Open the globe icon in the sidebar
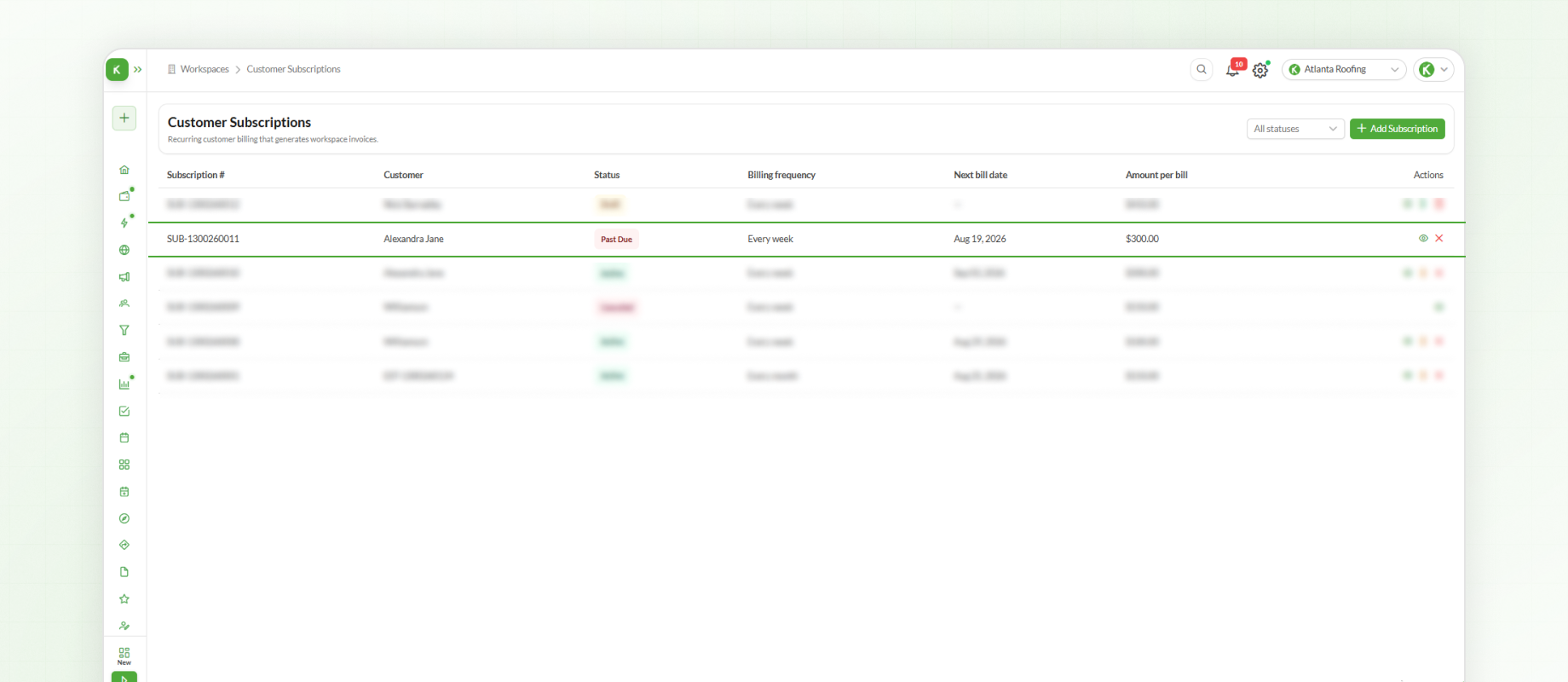The width and height of the screenshot is (1568, 682). click(x=124, y=250)
